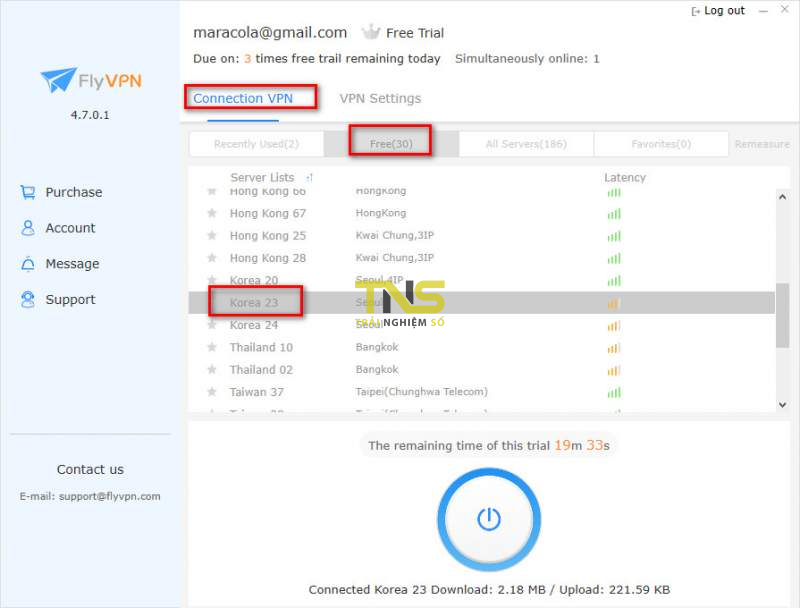Open the Support menu item

coord(70,299)
